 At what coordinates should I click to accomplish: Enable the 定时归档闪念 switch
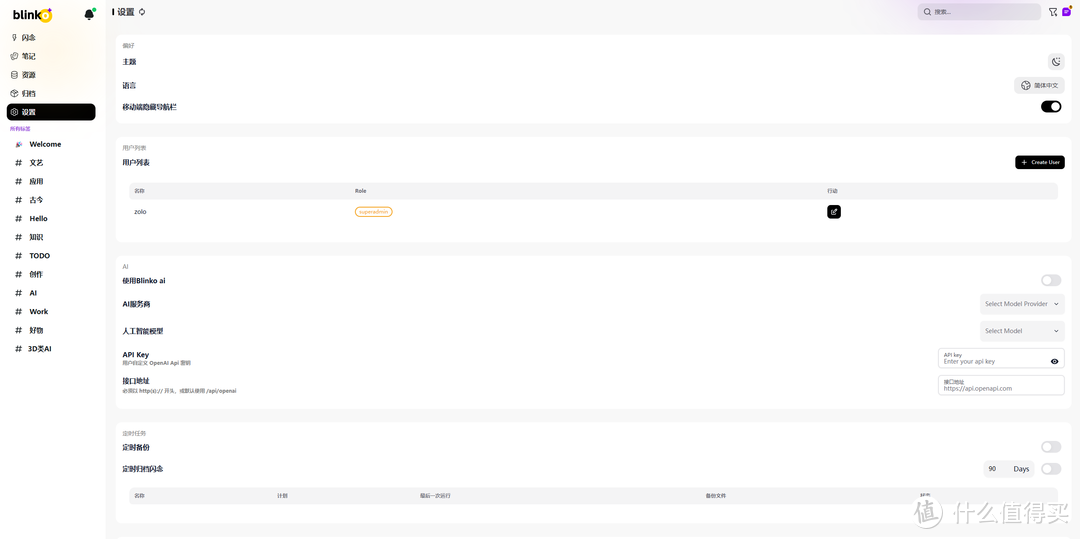pos(1051,469)
